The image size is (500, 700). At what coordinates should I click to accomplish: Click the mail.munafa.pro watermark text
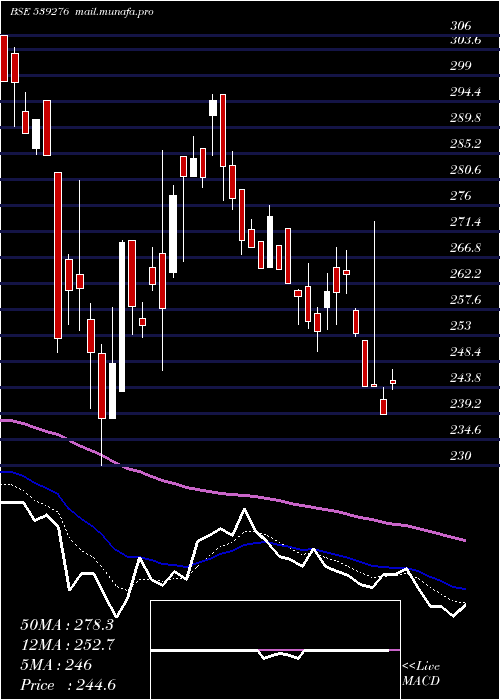pos(114,12)
